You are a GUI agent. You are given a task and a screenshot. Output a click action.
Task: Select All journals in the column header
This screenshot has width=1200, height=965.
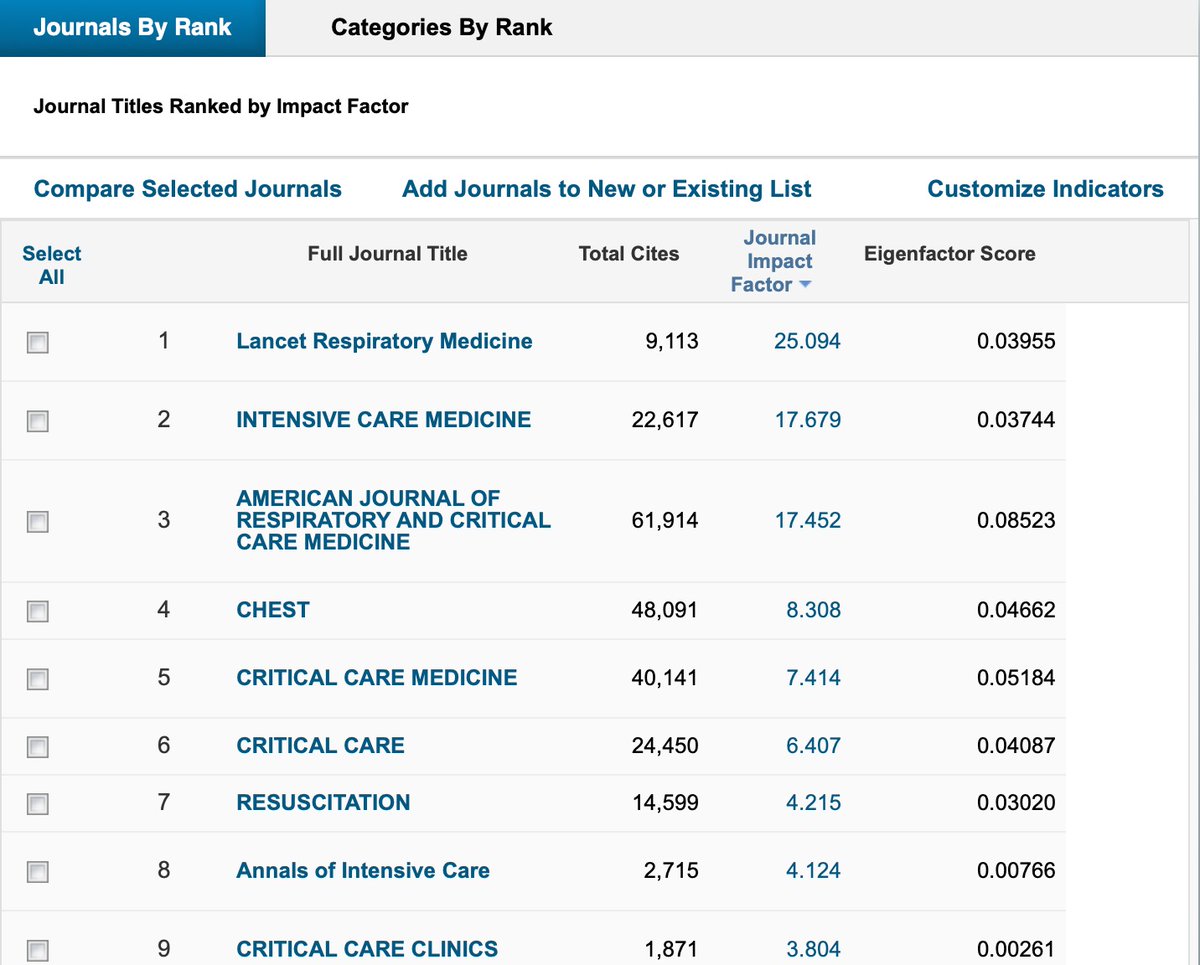pos(52,265)
